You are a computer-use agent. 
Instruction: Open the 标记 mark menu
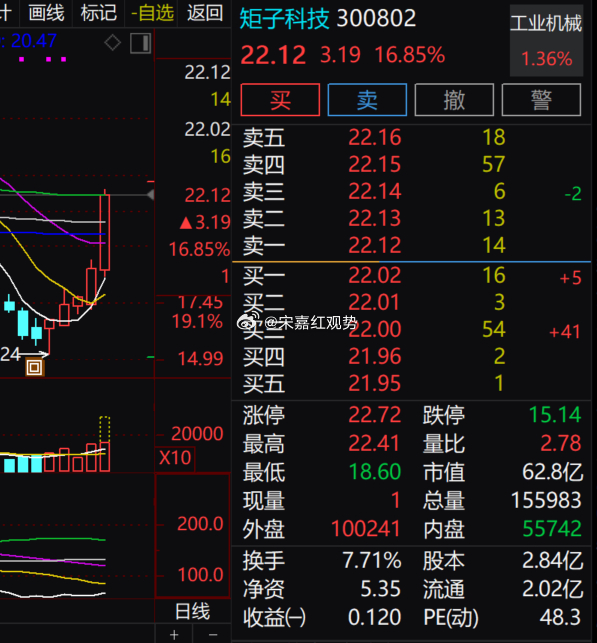point(98,13)
